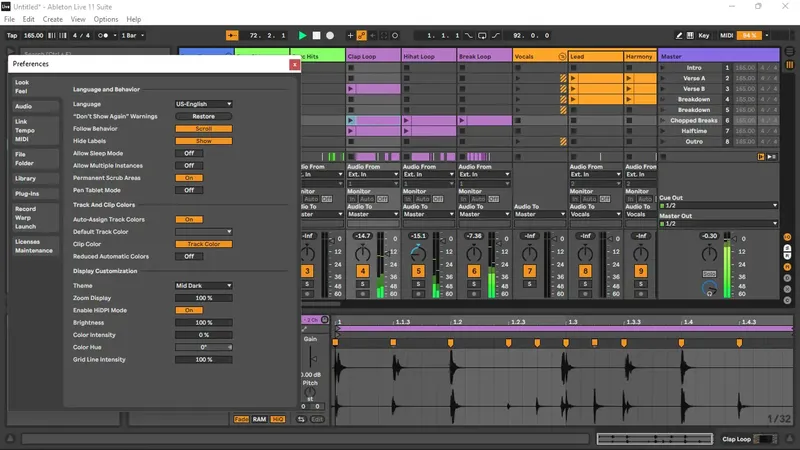This screenshot has width=800, height=450.
Task: Expand the Master Out dropdown
Action: click(x=718, y=224)
